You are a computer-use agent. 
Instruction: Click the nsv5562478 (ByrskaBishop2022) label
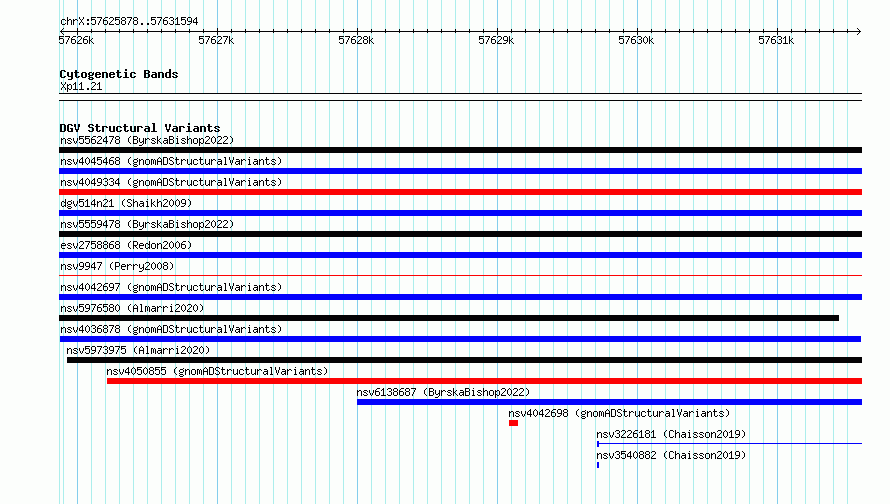tap(147, 140)
